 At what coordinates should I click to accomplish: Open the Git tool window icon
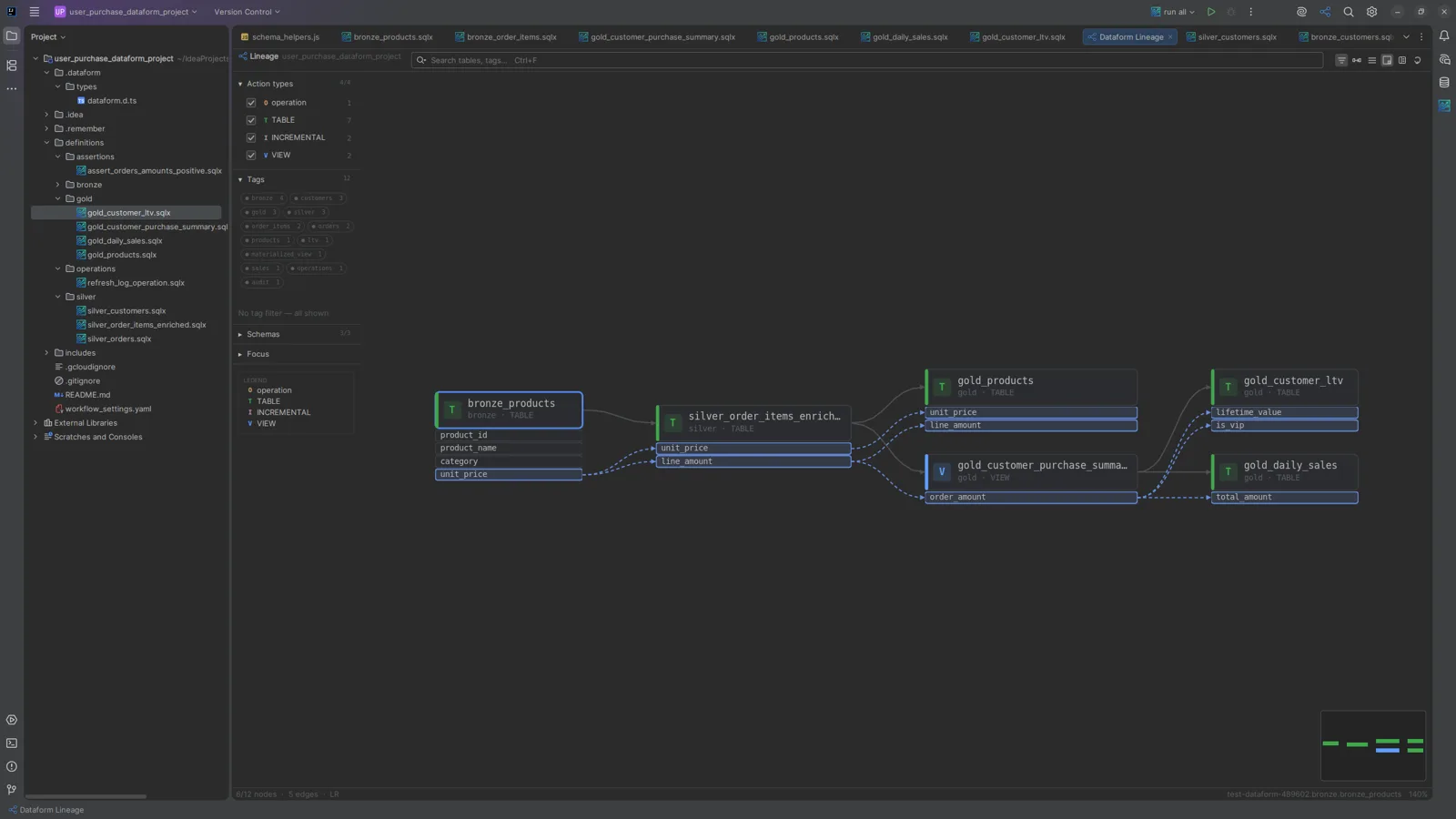(x=12, y=790)
